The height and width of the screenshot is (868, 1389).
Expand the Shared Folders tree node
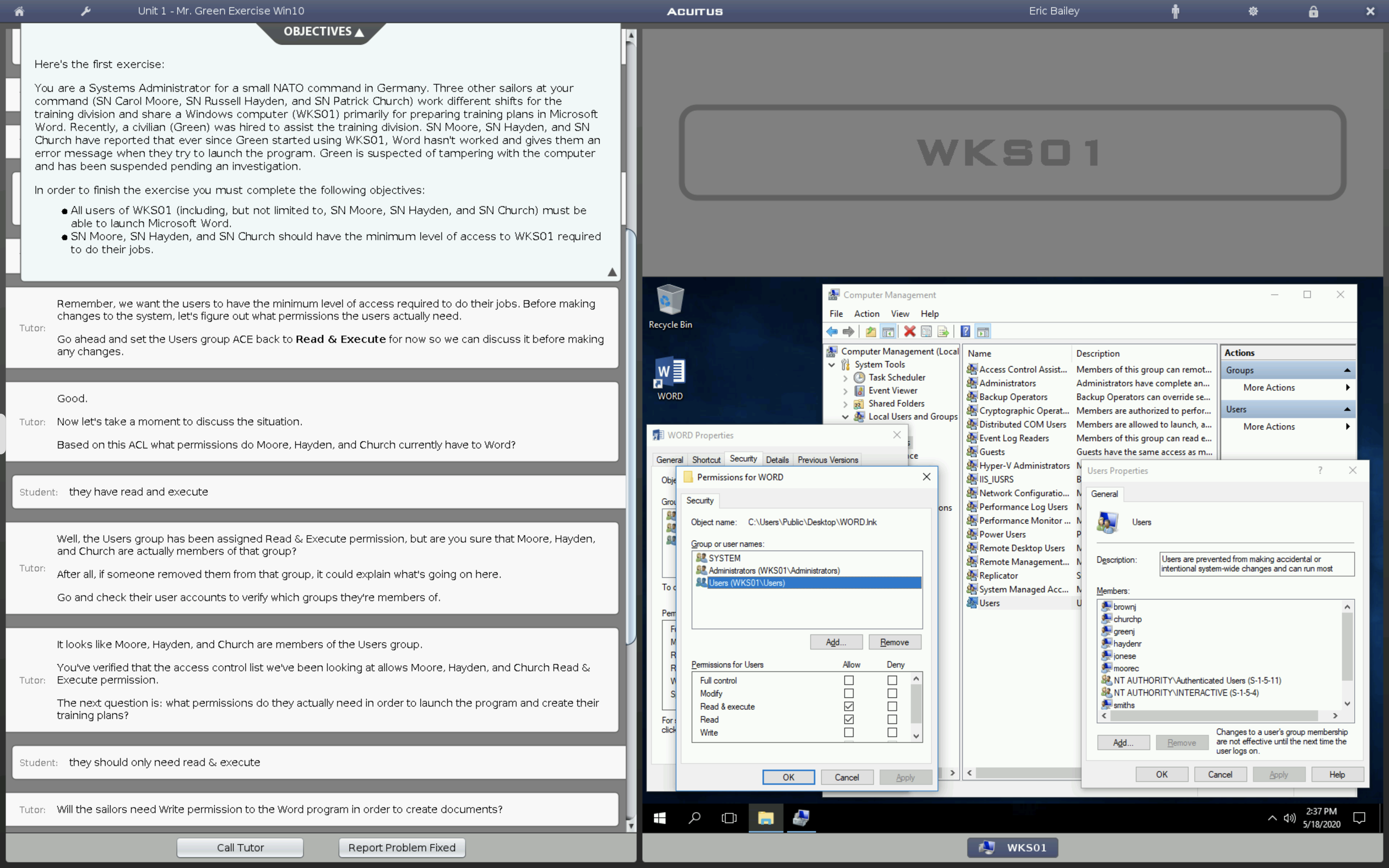point(845,404)
